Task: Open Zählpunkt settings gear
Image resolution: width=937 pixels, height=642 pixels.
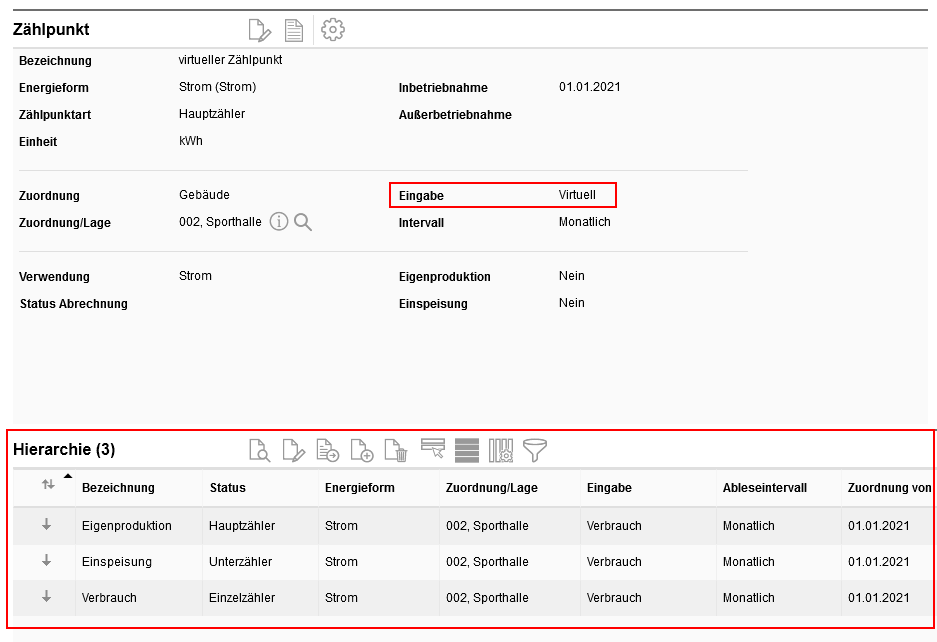Action: [x=333, y=30]
